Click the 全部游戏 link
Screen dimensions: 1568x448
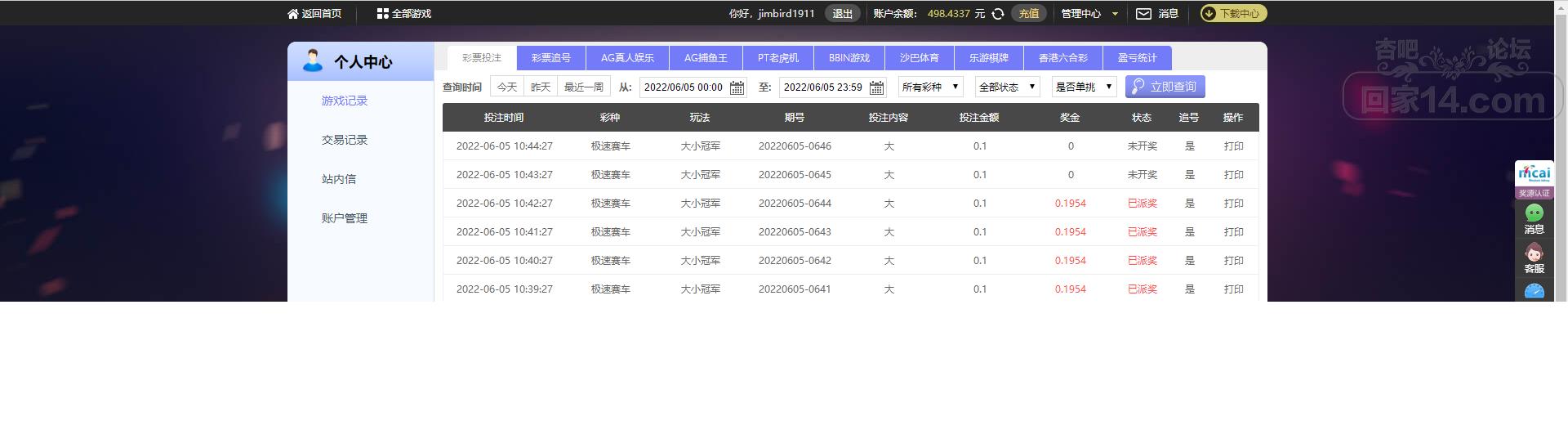tap(412, 14)
